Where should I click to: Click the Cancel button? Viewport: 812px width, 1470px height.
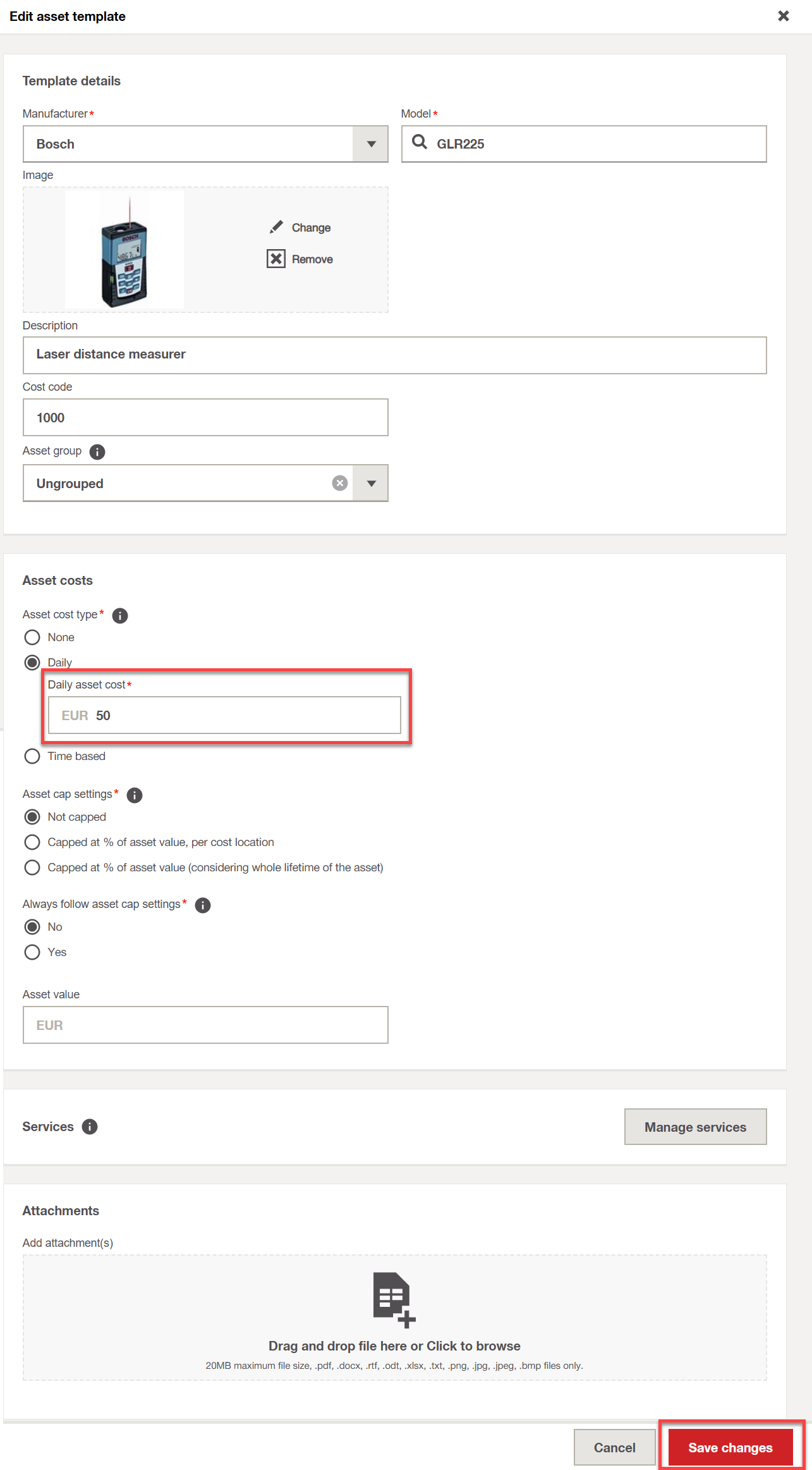coord(615,1447)
